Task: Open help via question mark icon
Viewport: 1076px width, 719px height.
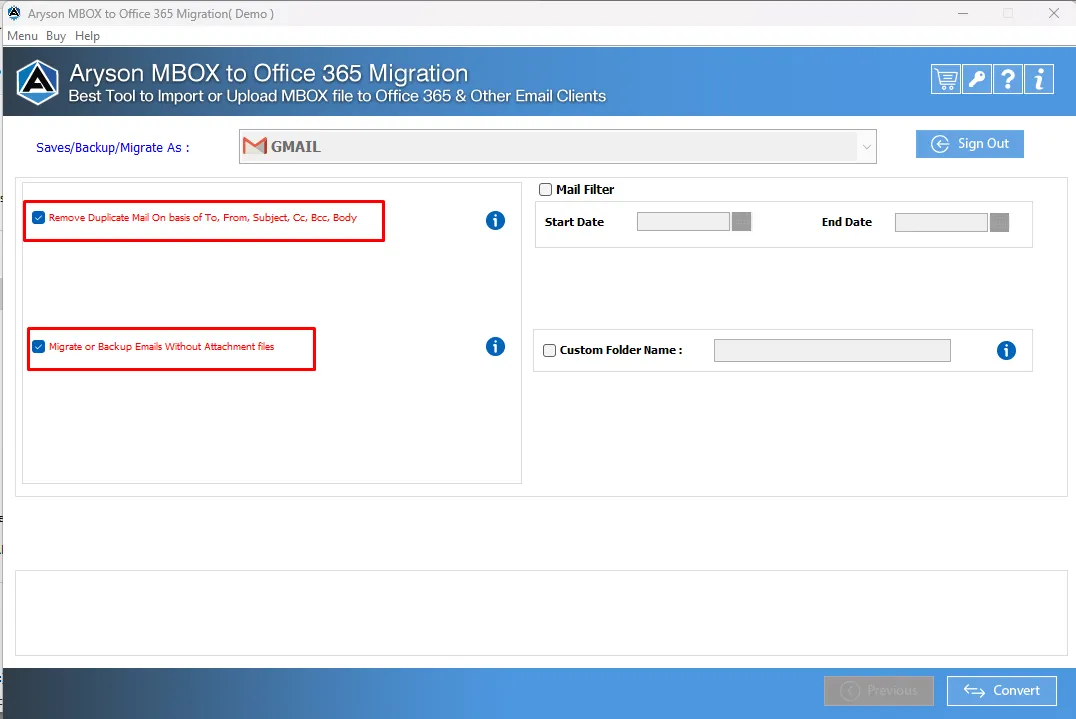Action: click(1007, 80)
